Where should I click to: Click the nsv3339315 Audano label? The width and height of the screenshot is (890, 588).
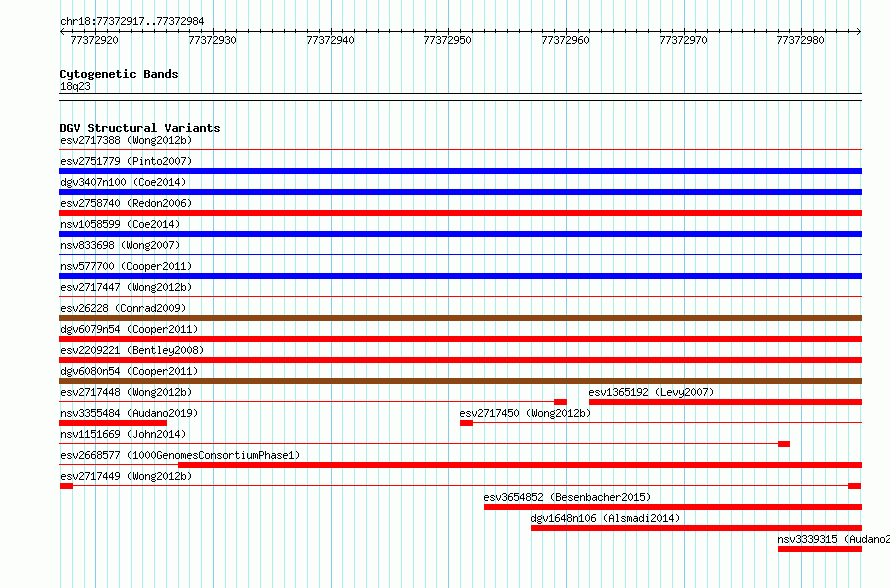(833, 539)
